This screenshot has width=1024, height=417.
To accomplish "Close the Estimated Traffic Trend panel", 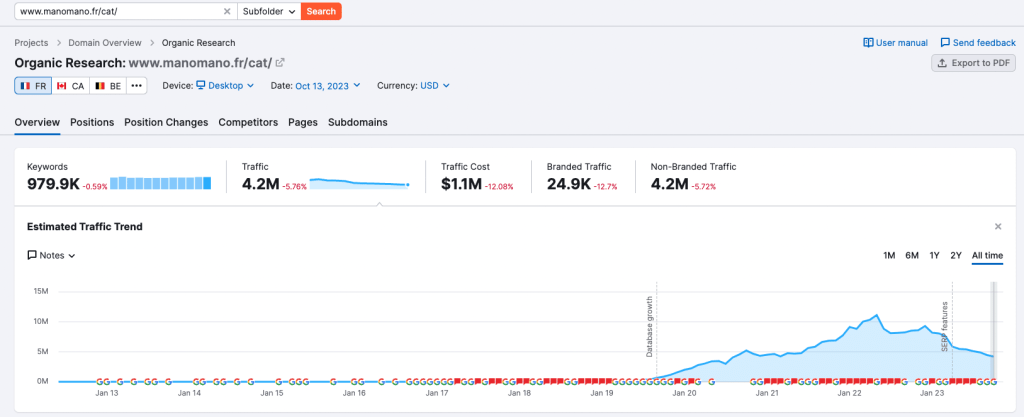I will click(997, 227).
